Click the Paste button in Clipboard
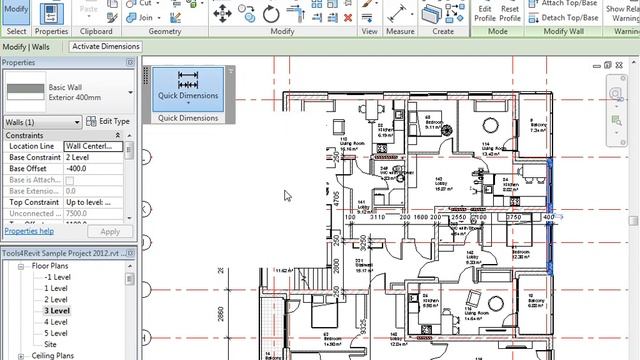Viewport: 640px width, 360px height. coord(89,10)
